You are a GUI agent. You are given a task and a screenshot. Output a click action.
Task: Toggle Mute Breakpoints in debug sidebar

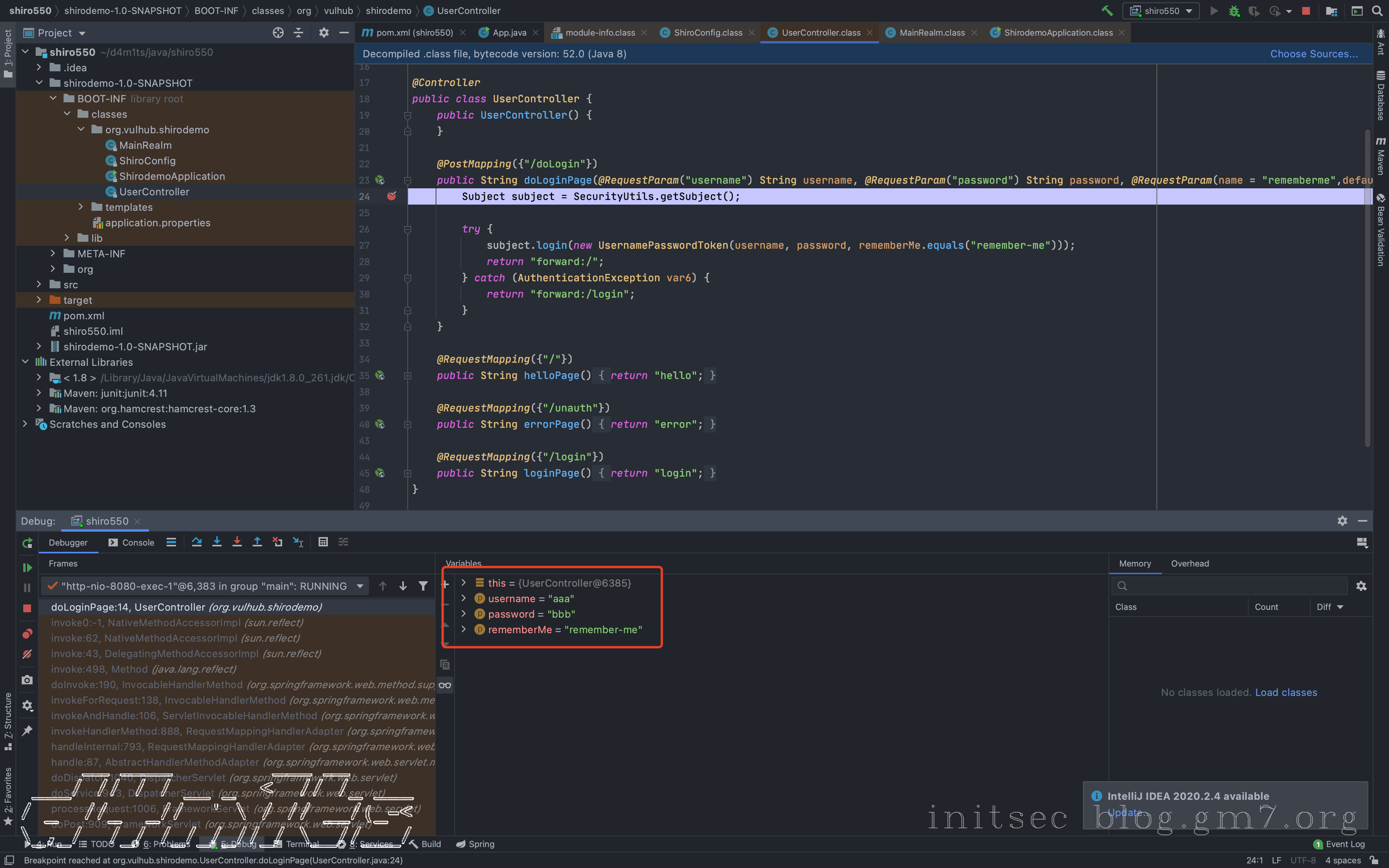27,654
